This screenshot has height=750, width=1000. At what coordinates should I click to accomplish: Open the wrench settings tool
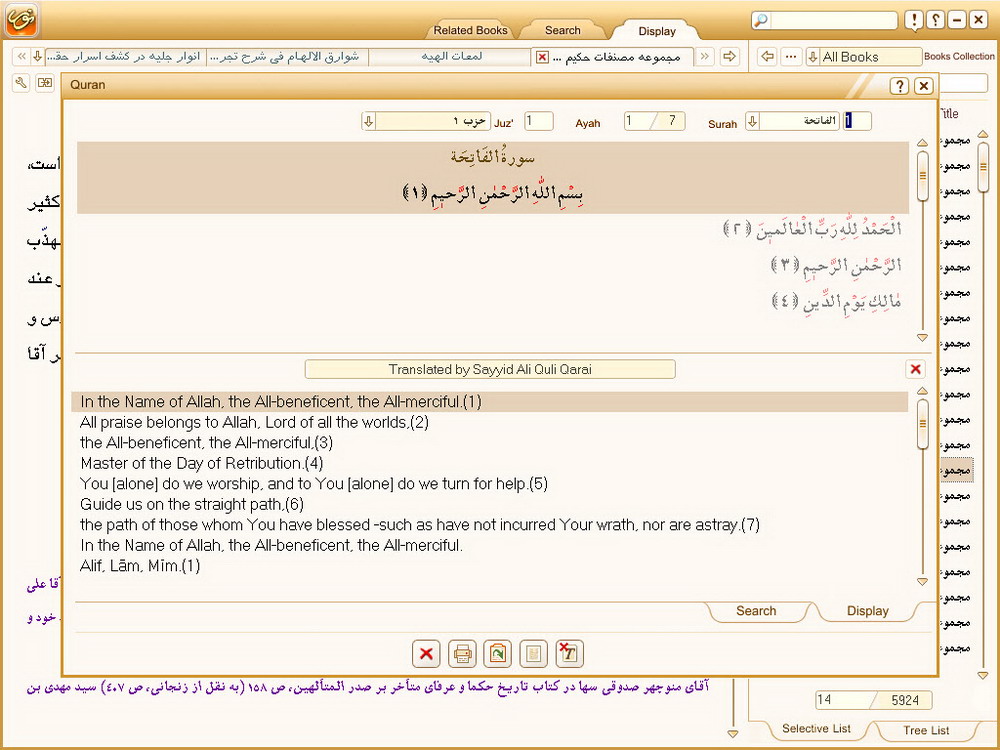(21, 83)
